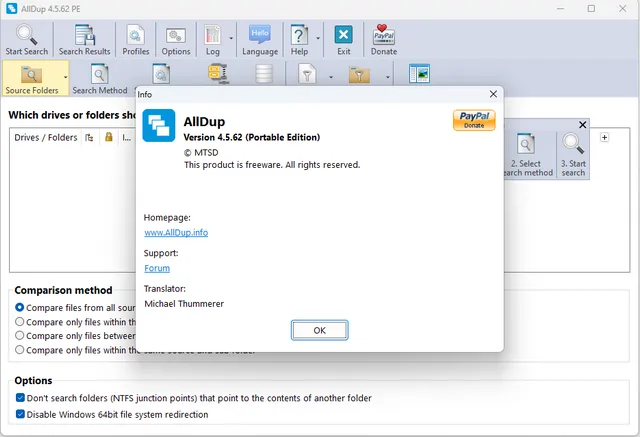640x437 pixels.
Task: Click the 3. Start search step
Action: [x=573, y=155]
